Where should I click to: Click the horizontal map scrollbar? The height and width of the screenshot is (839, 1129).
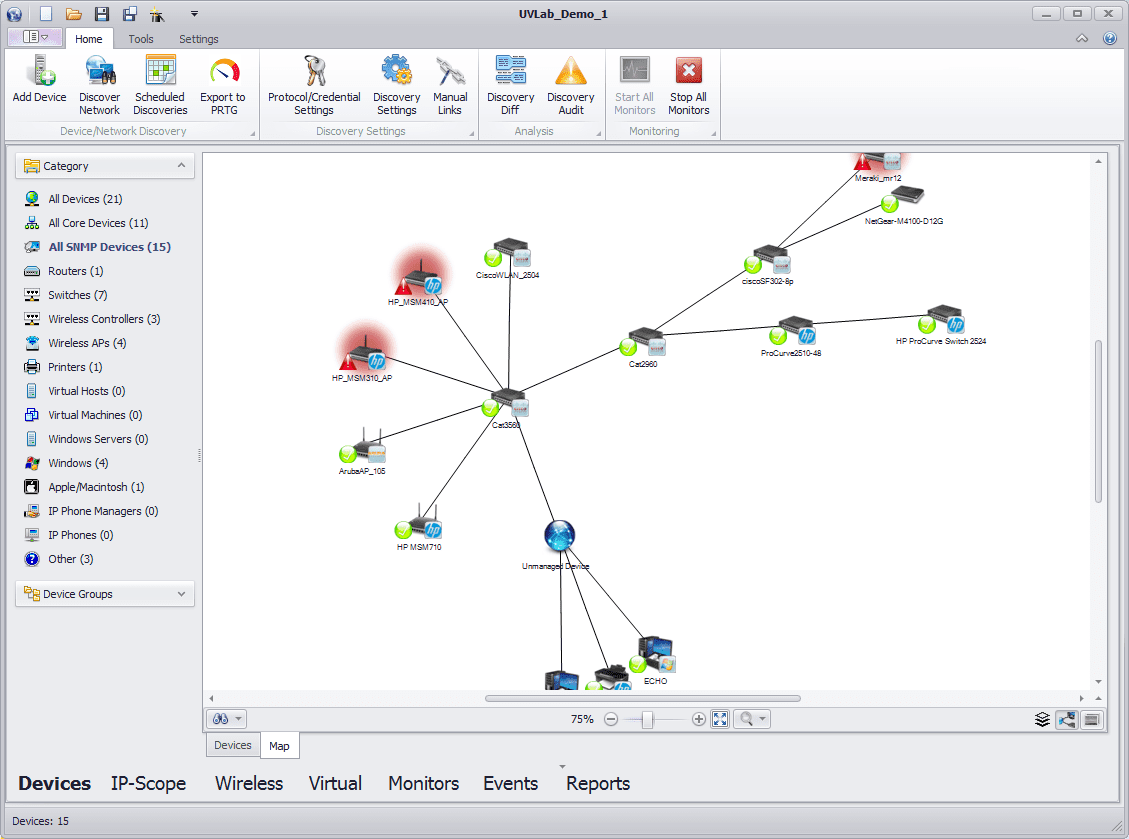pos(643,698)
